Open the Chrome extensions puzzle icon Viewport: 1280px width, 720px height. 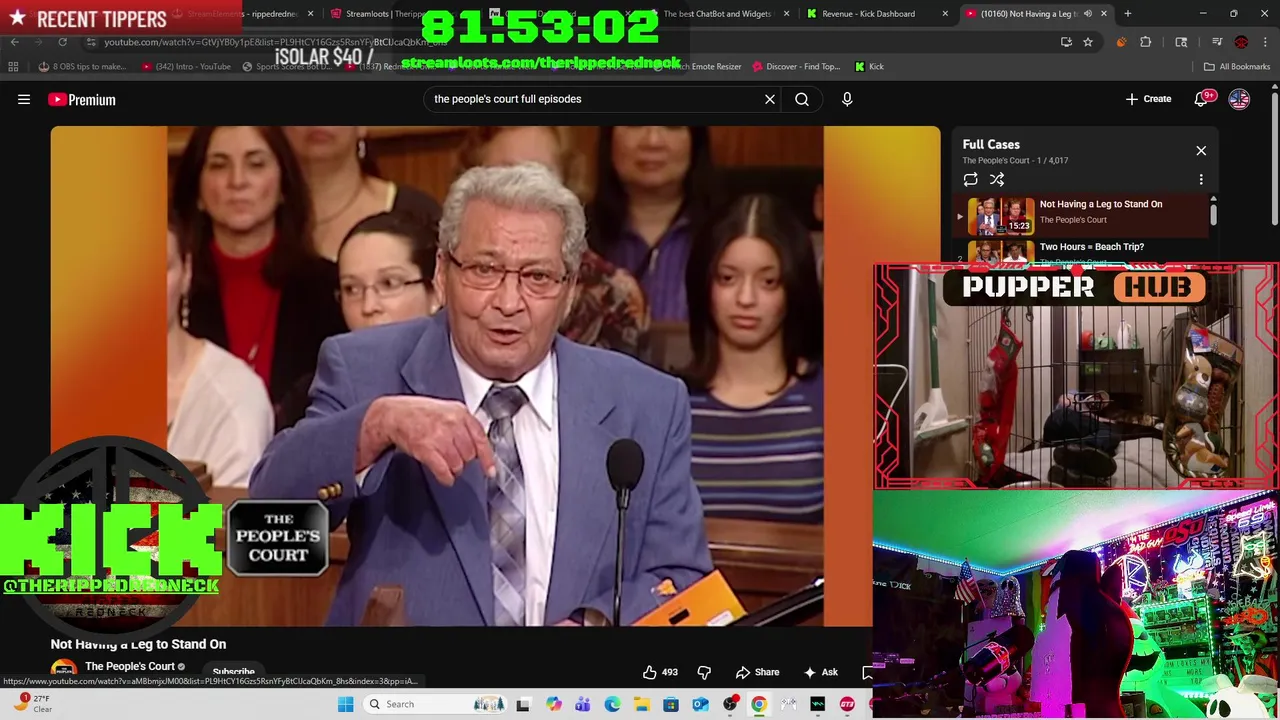coord(1145,42)
